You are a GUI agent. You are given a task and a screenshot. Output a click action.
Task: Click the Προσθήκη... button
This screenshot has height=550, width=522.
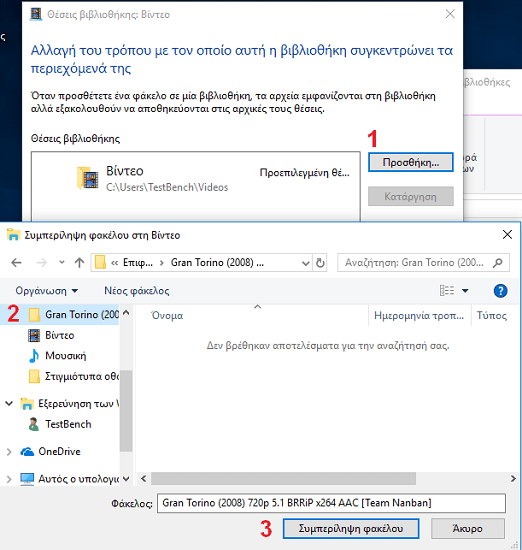[x=410, y=162]
